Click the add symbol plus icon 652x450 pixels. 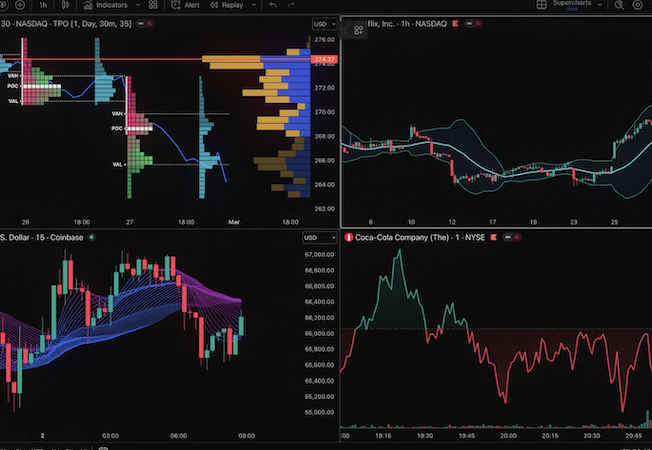coord(20,5)
